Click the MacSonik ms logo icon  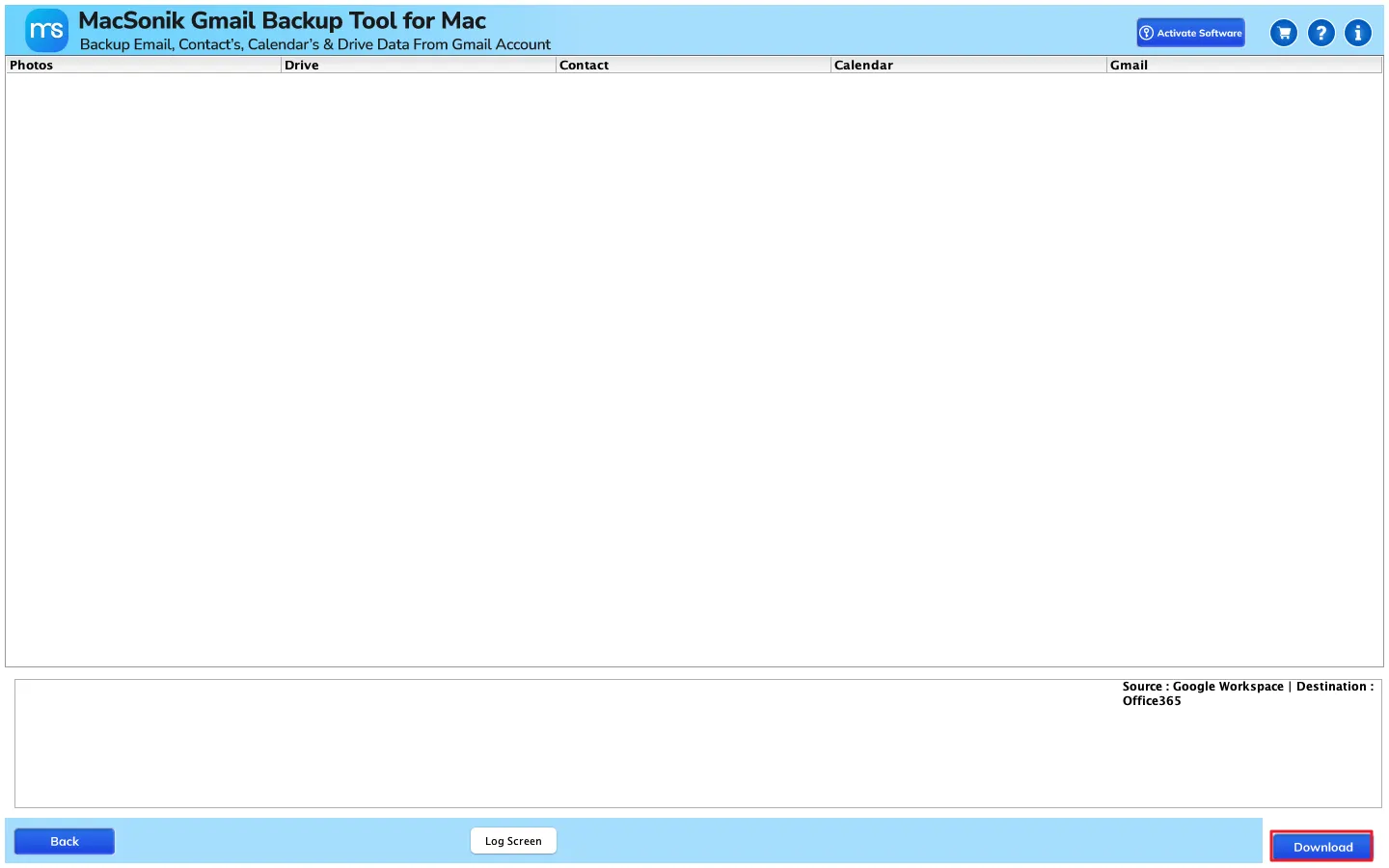[x=46, y=31]
